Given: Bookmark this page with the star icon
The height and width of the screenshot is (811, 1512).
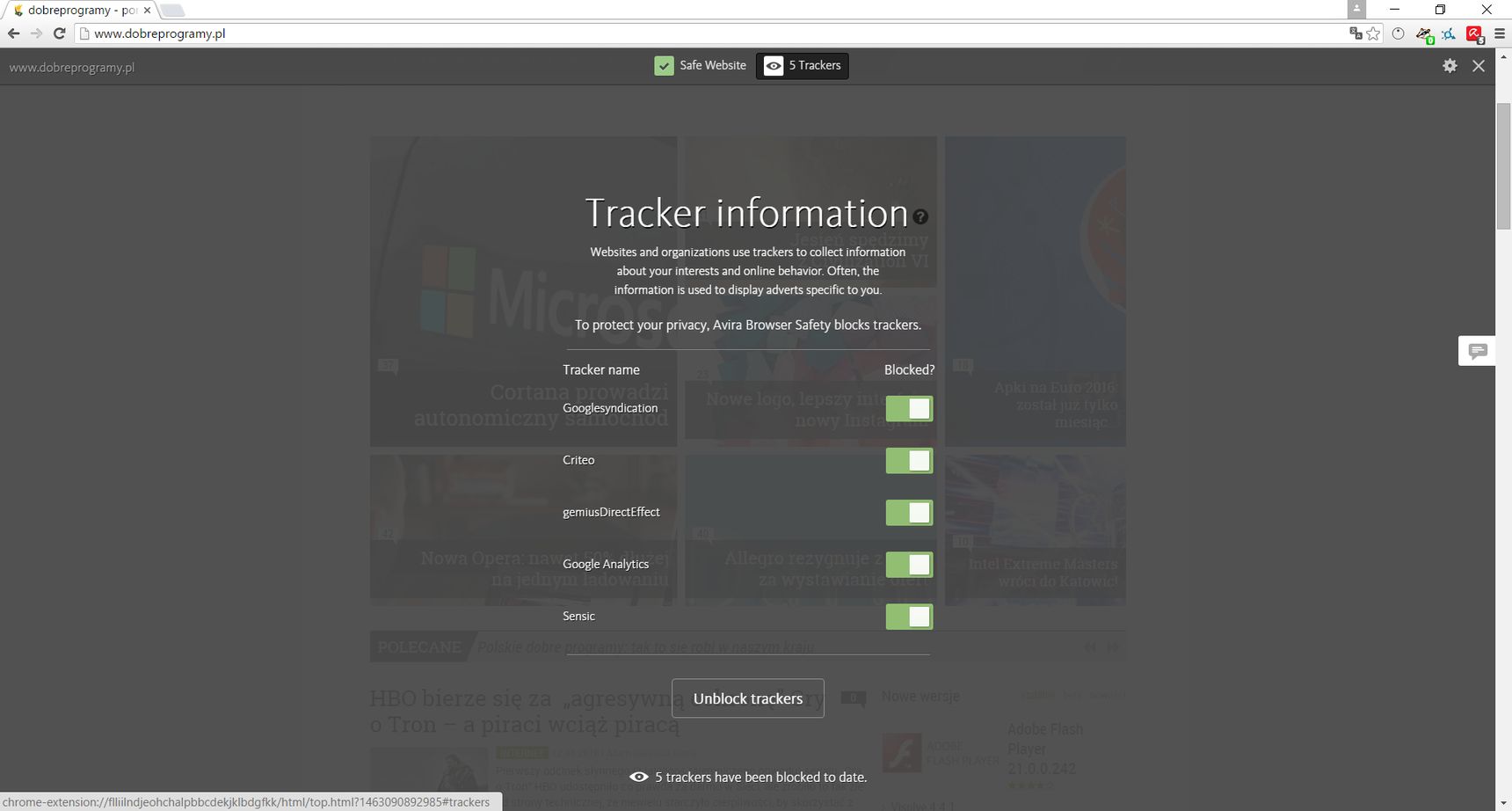Looking at the screenshot, I should click(1373, 33).
